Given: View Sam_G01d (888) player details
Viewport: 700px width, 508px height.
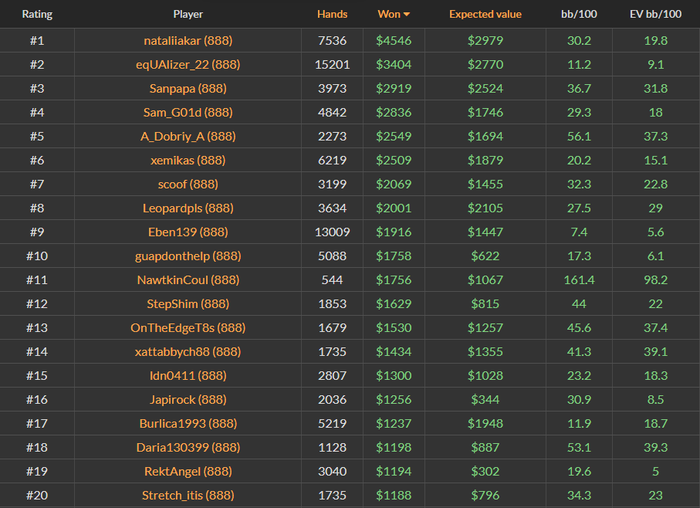Looking at the screenshot, I should click(188, 113).
